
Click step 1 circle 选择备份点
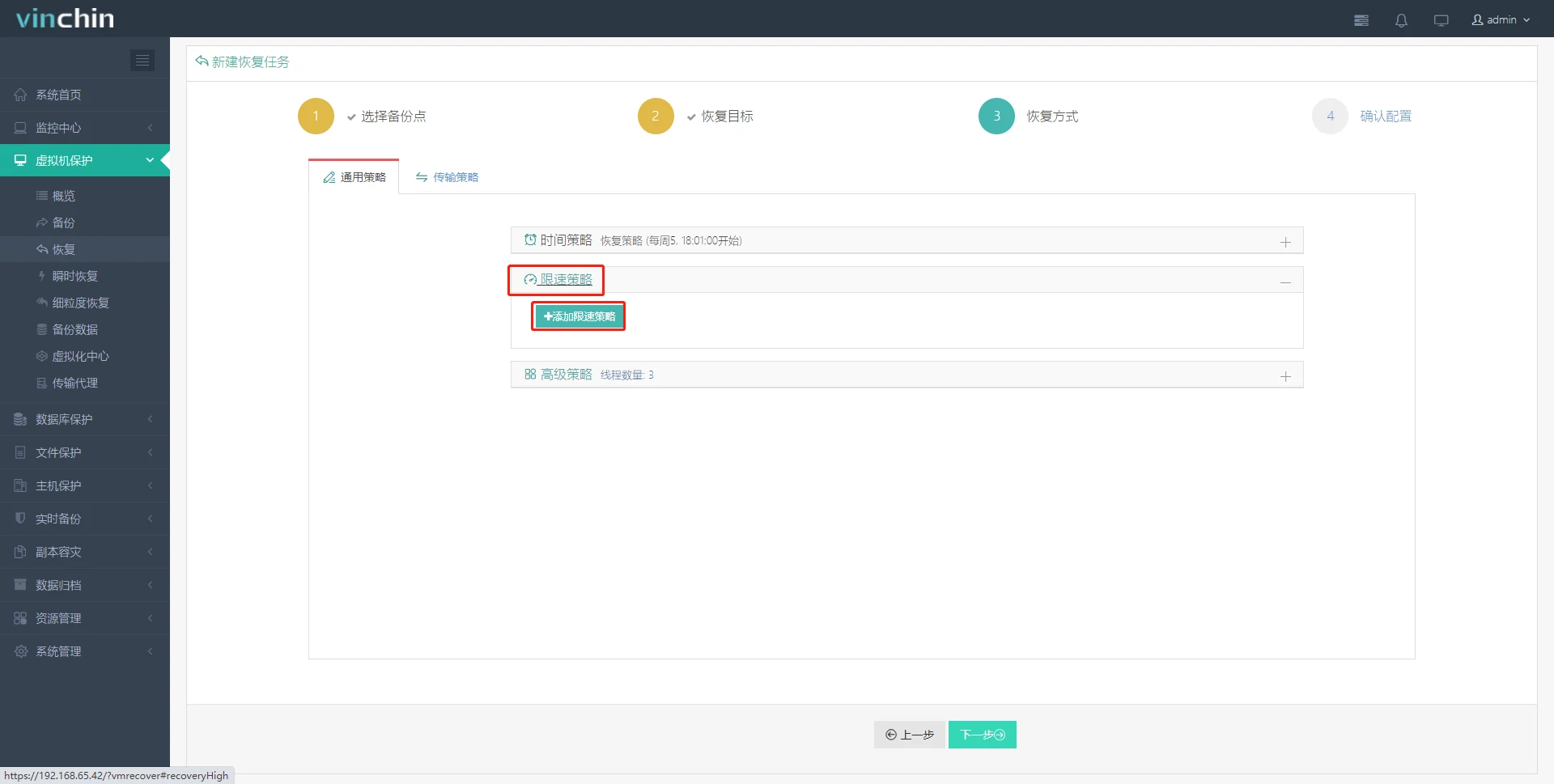tap(316, 116)
